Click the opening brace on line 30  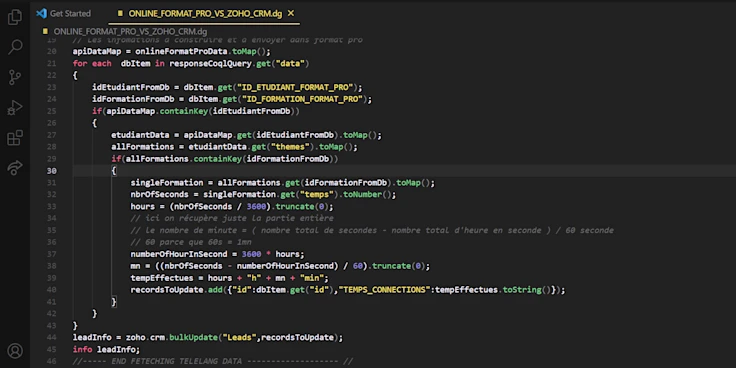click(114, 171)
